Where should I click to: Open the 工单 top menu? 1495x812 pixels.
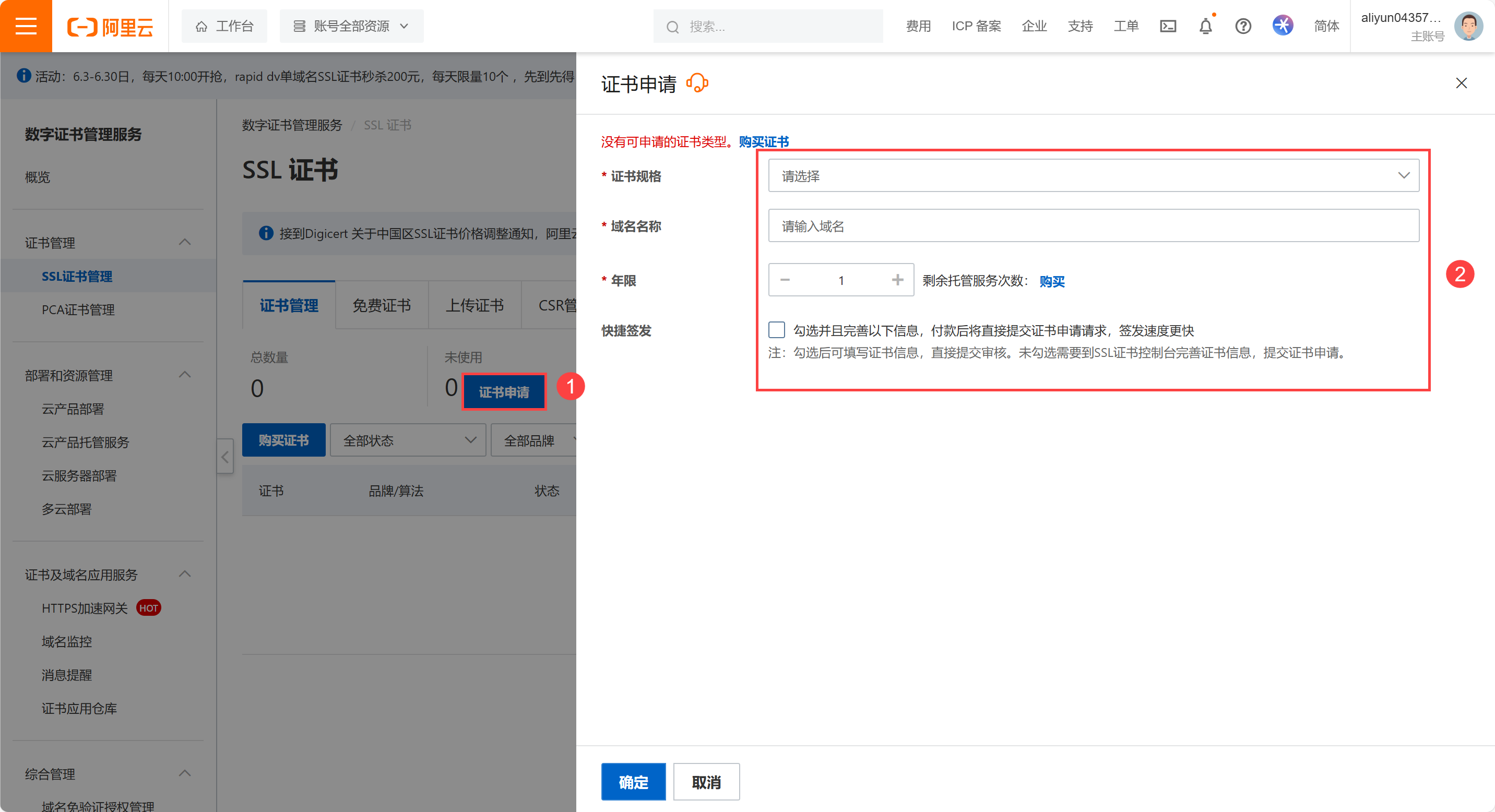(x=1126, y=26)
